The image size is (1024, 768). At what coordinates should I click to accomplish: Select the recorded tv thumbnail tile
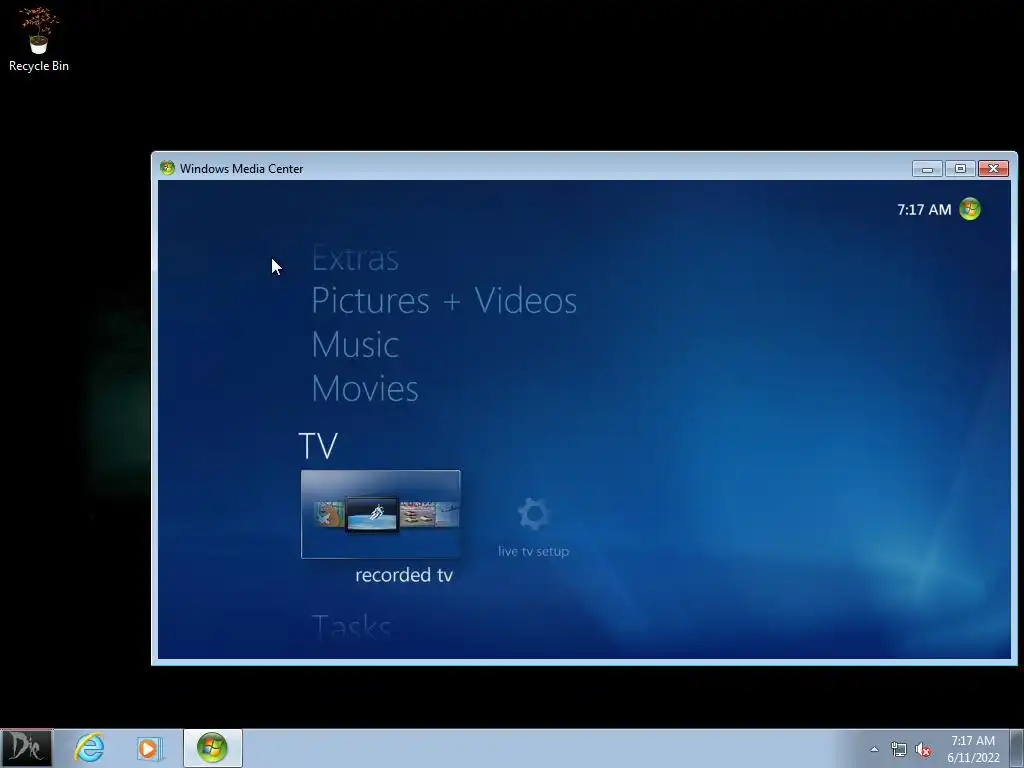pyautogui.click(x=381, y=514)
